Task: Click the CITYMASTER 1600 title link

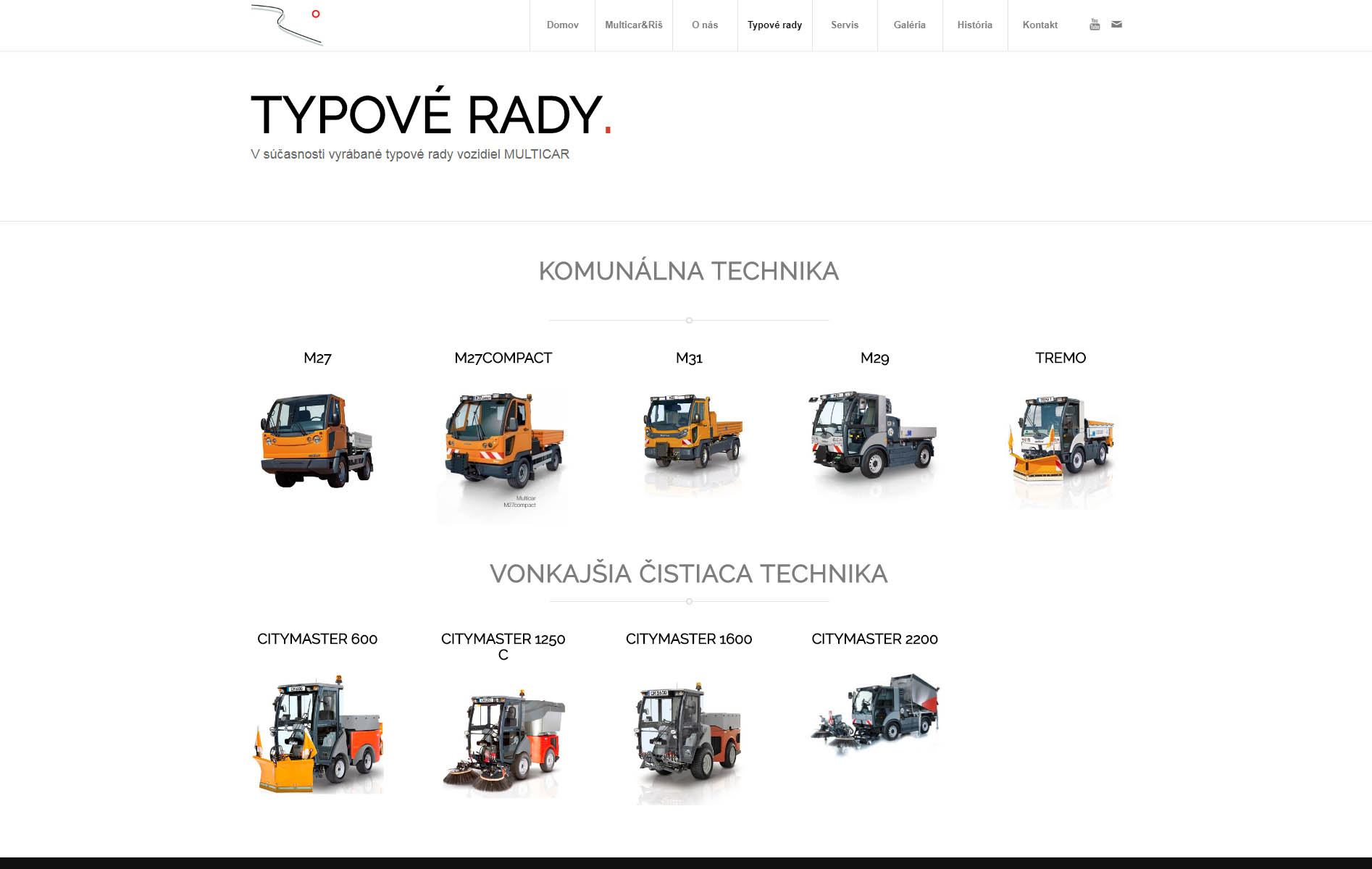Action: coord(689,639)
